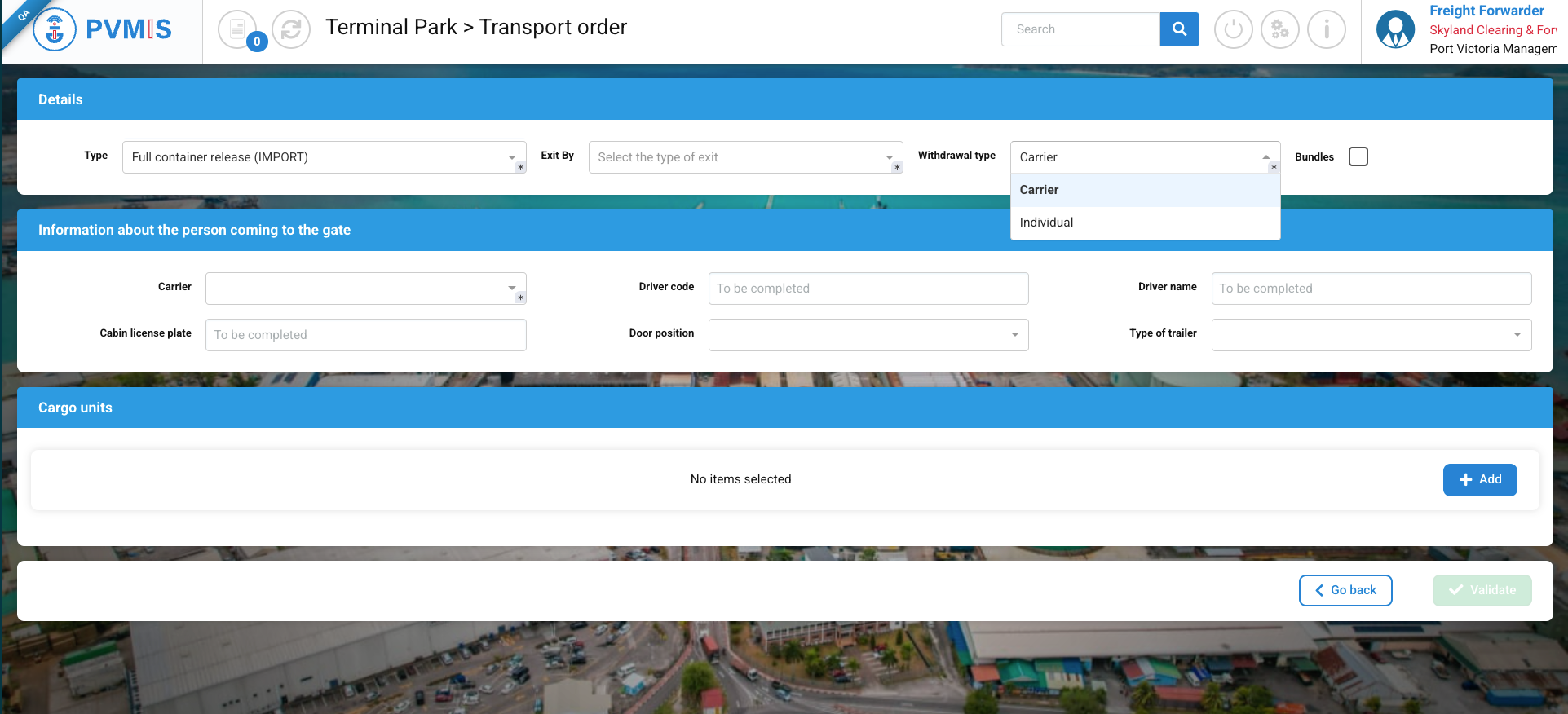Open the Exit By dropdown
Viewport: 1568px width, 714px height.
click(x=744, y=157)
